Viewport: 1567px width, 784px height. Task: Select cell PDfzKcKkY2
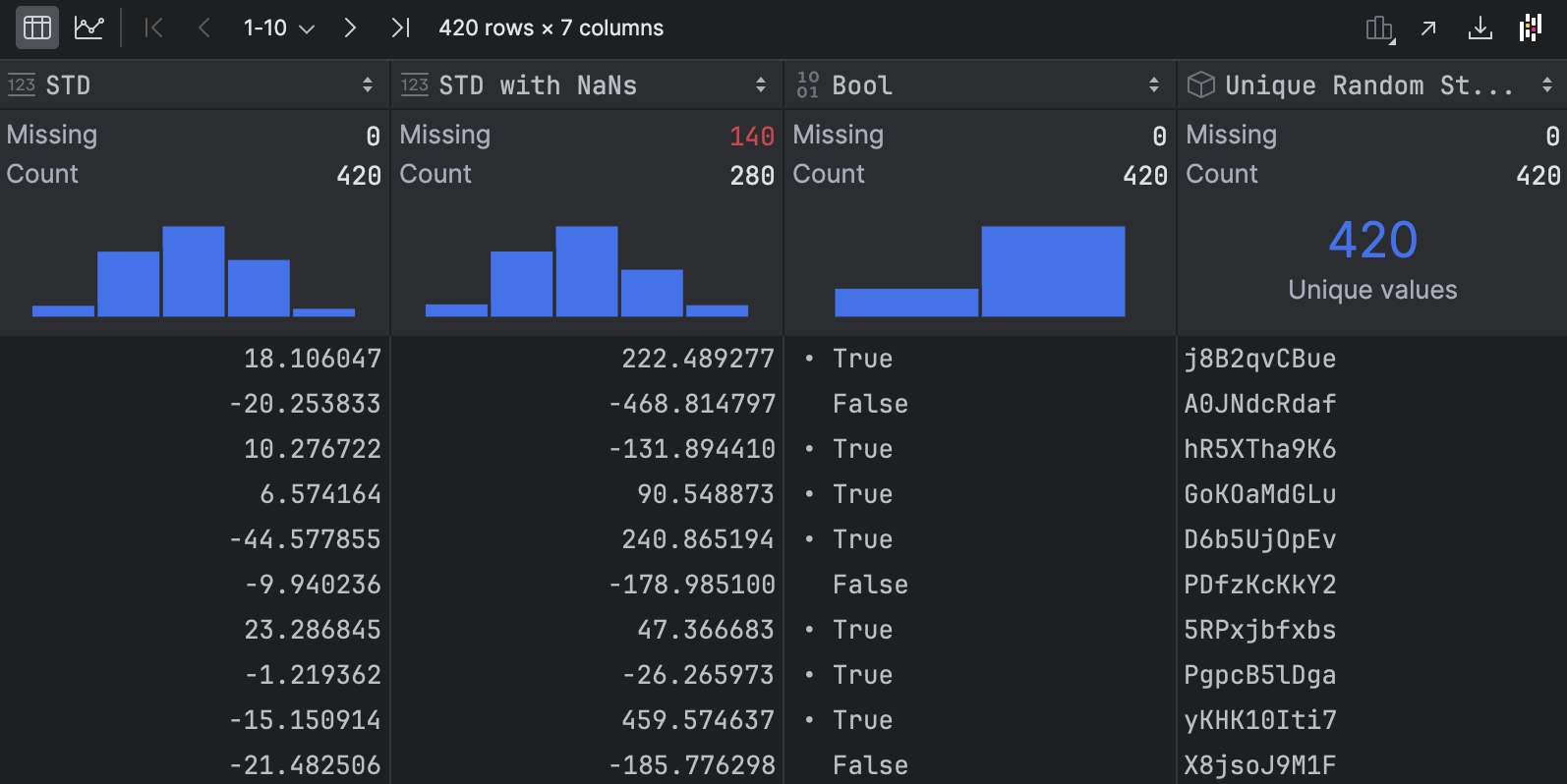[x=1372, y=585]
